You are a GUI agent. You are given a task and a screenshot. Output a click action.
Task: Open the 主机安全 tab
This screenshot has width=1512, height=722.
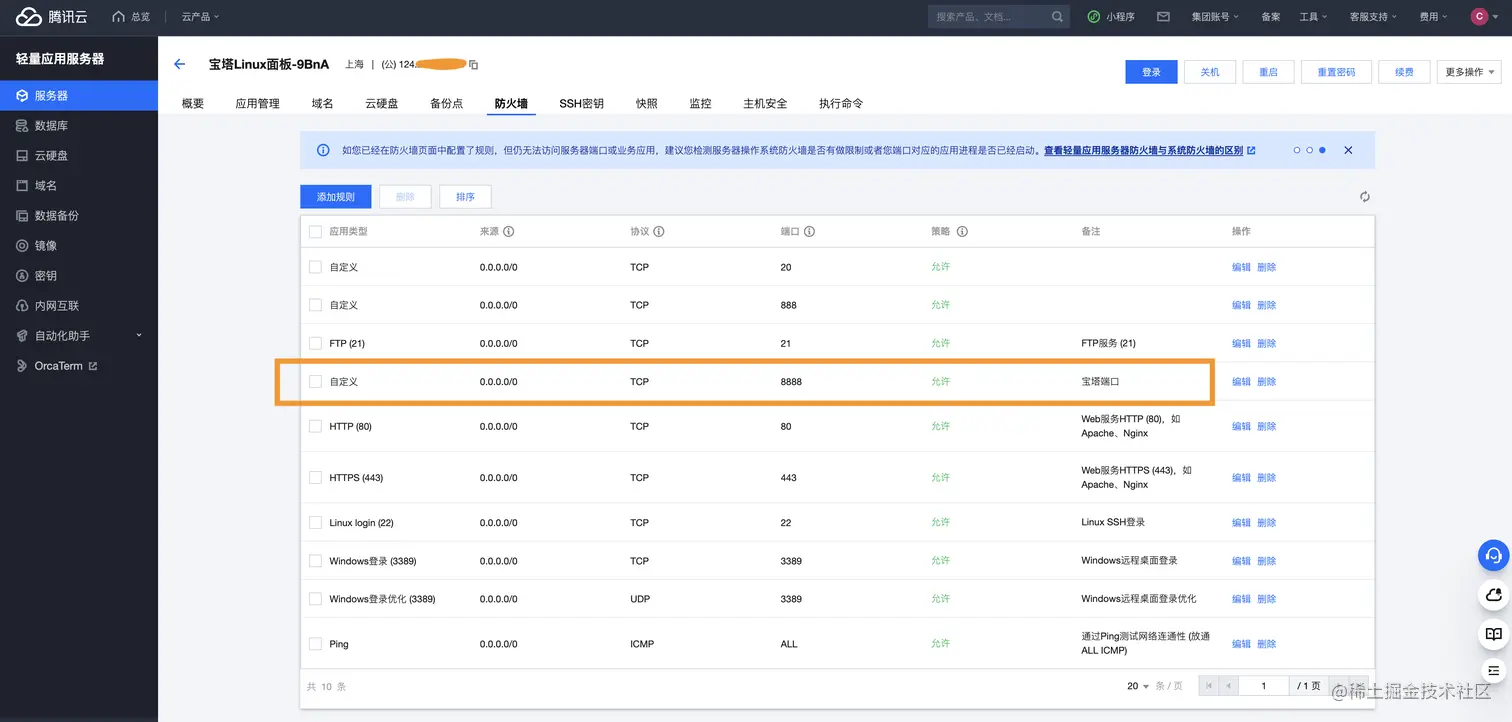765,104
